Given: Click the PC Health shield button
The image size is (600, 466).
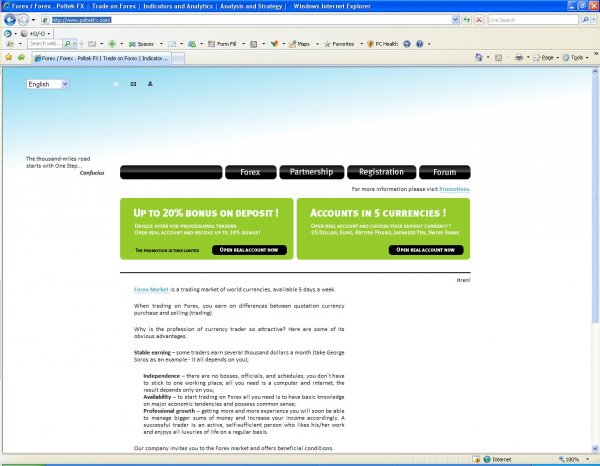Looking at the screenshot, I should pos(383,44).
